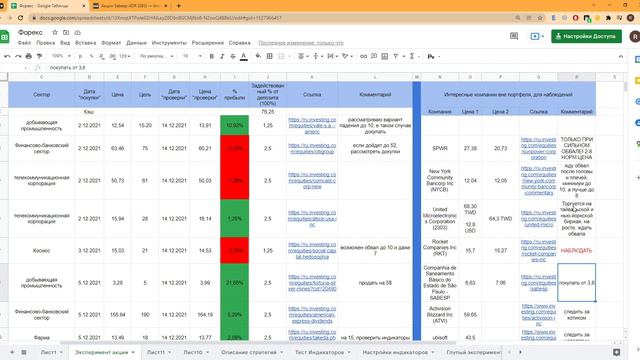Select the cell with price 155,94
This screenshot has width=640, height=360.
(118, 315)
